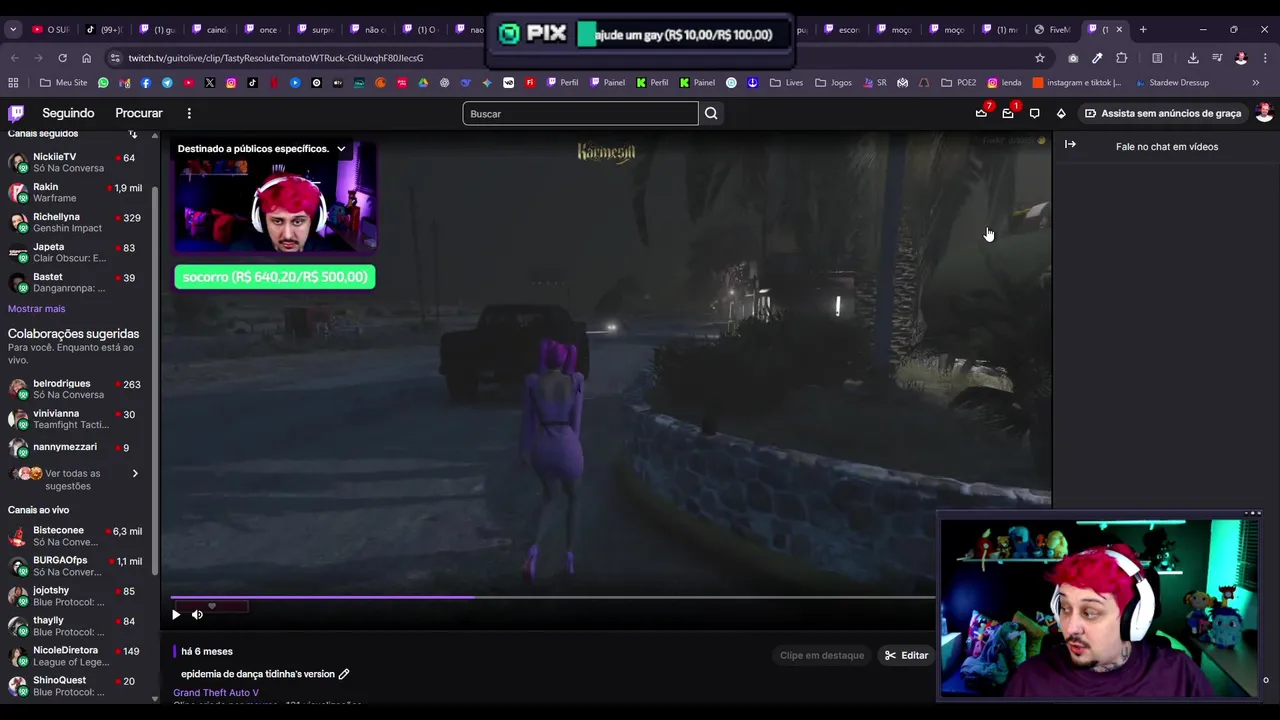Open the whispers chat icon
The height and width of the screenshot is (720, 1280).
point(1035,113)
